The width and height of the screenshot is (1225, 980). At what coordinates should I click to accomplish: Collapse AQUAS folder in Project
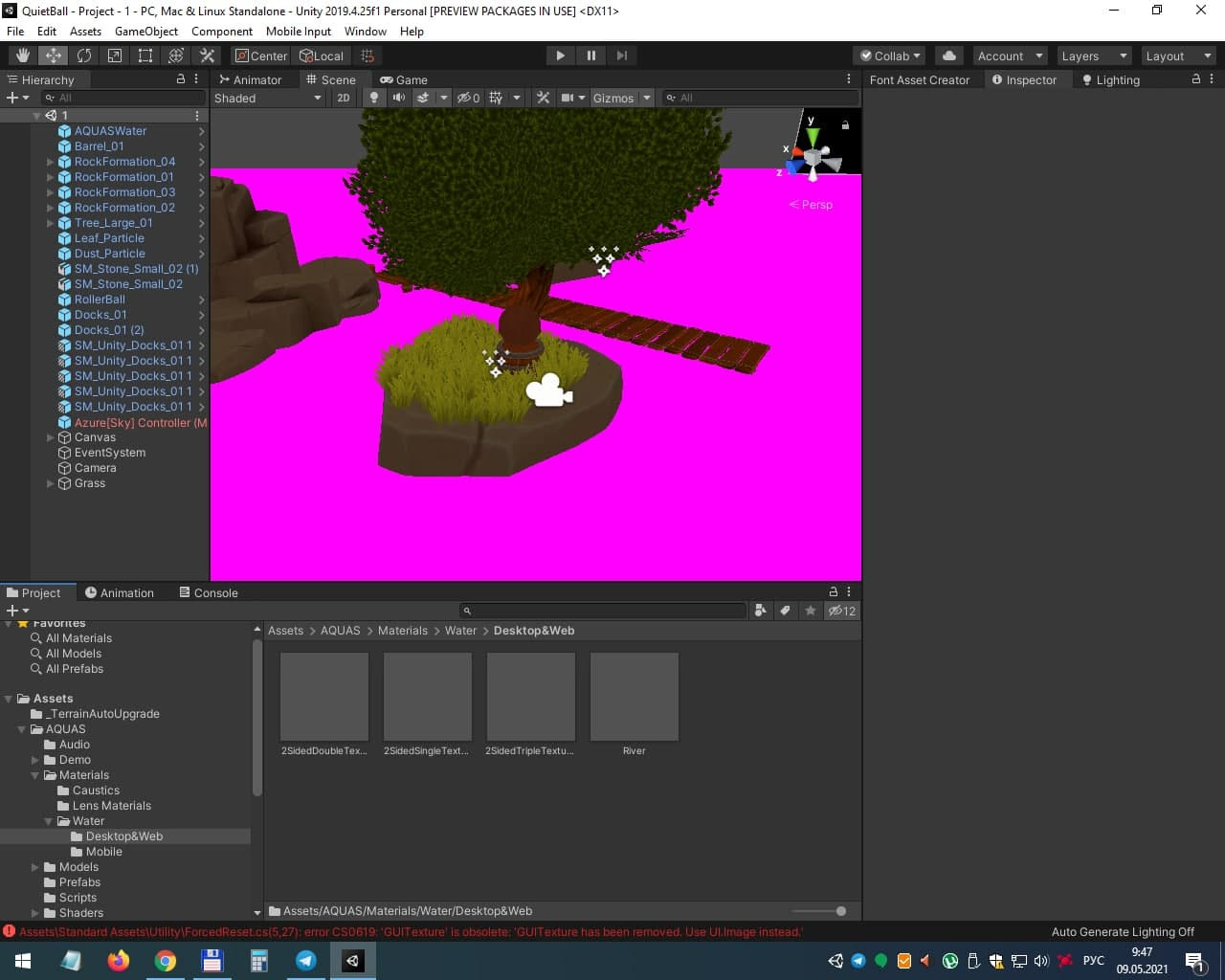tap(22, 729)
